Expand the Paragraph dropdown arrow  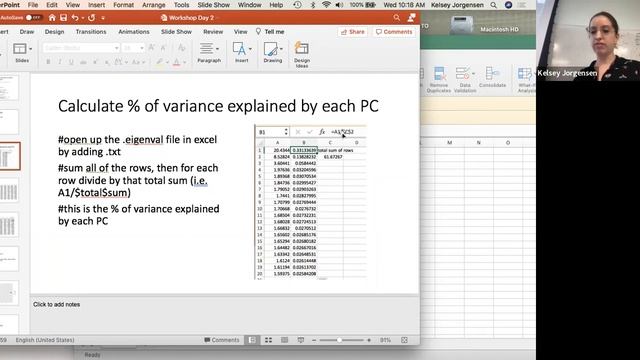tap(217, 49)
